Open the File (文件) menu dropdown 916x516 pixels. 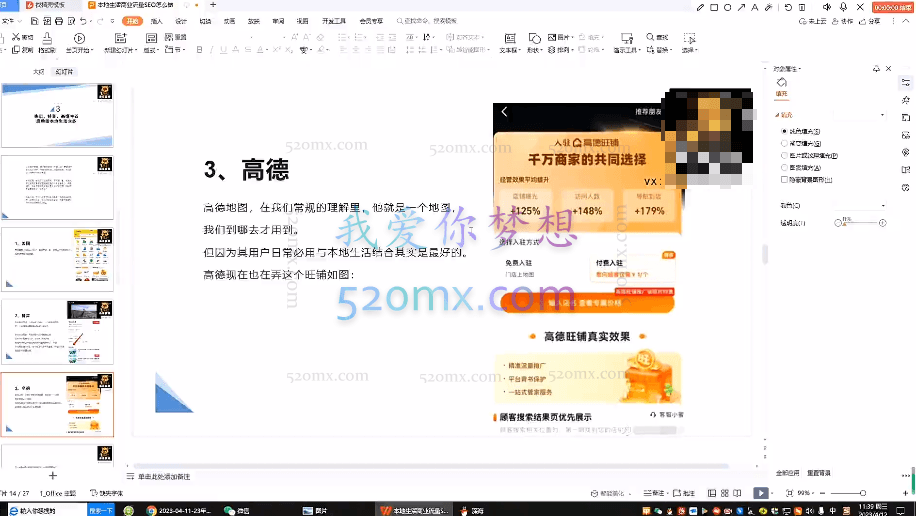(11, 21)
